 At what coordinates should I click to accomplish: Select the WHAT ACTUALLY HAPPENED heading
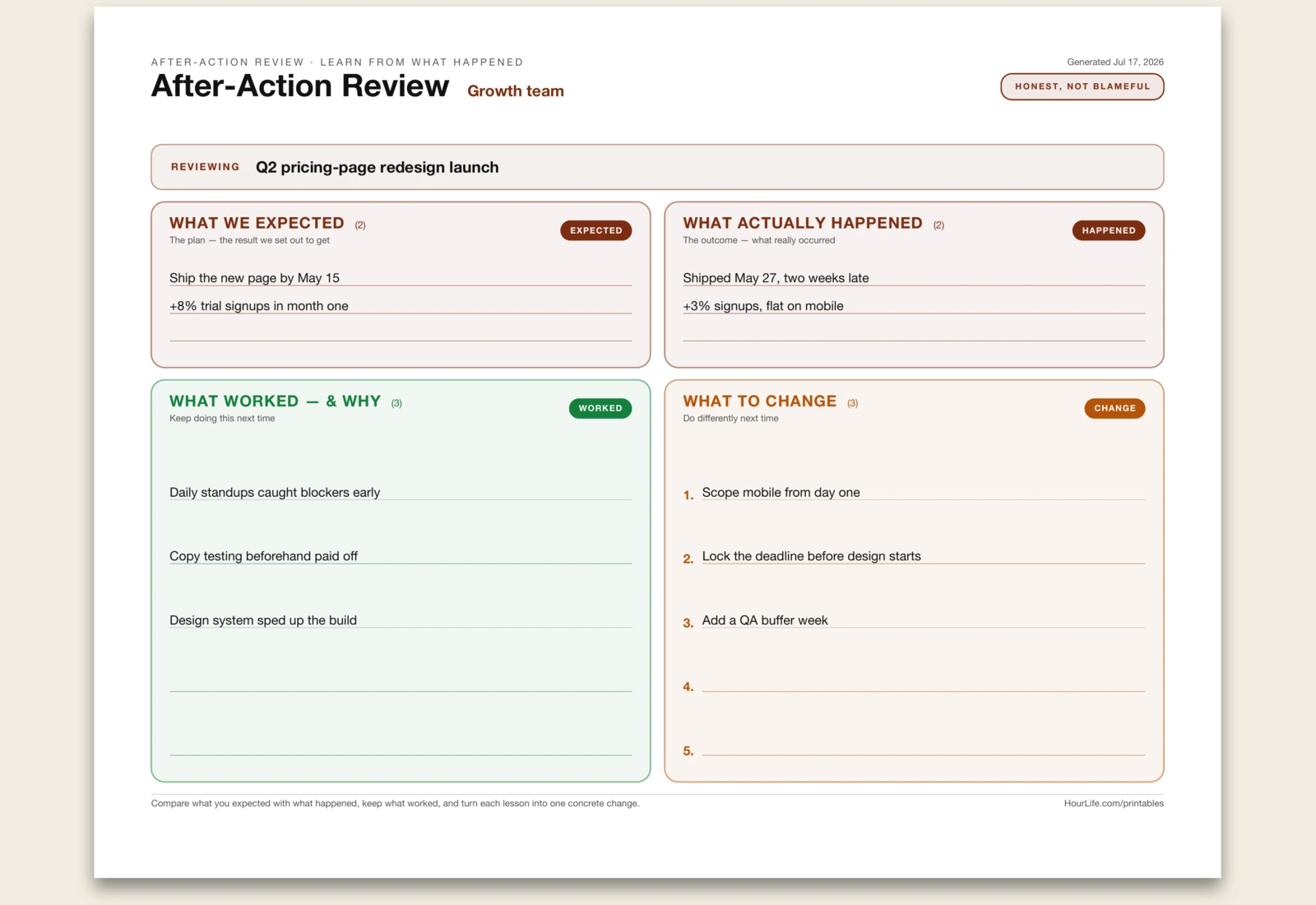click(x=802, y=223)
